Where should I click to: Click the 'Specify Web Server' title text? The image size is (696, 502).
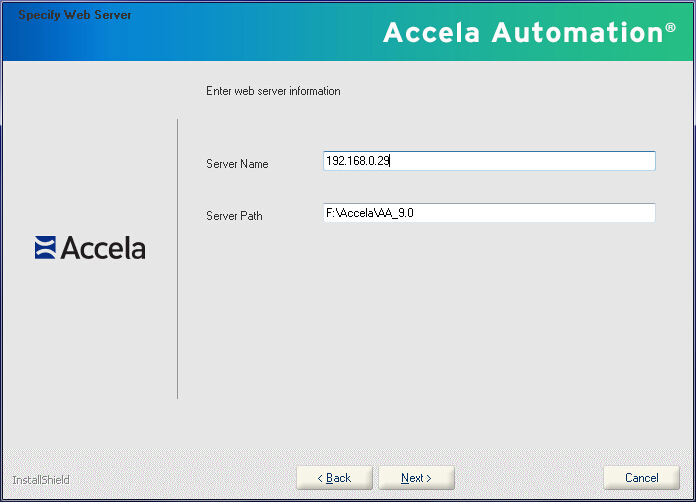[74, 16]
